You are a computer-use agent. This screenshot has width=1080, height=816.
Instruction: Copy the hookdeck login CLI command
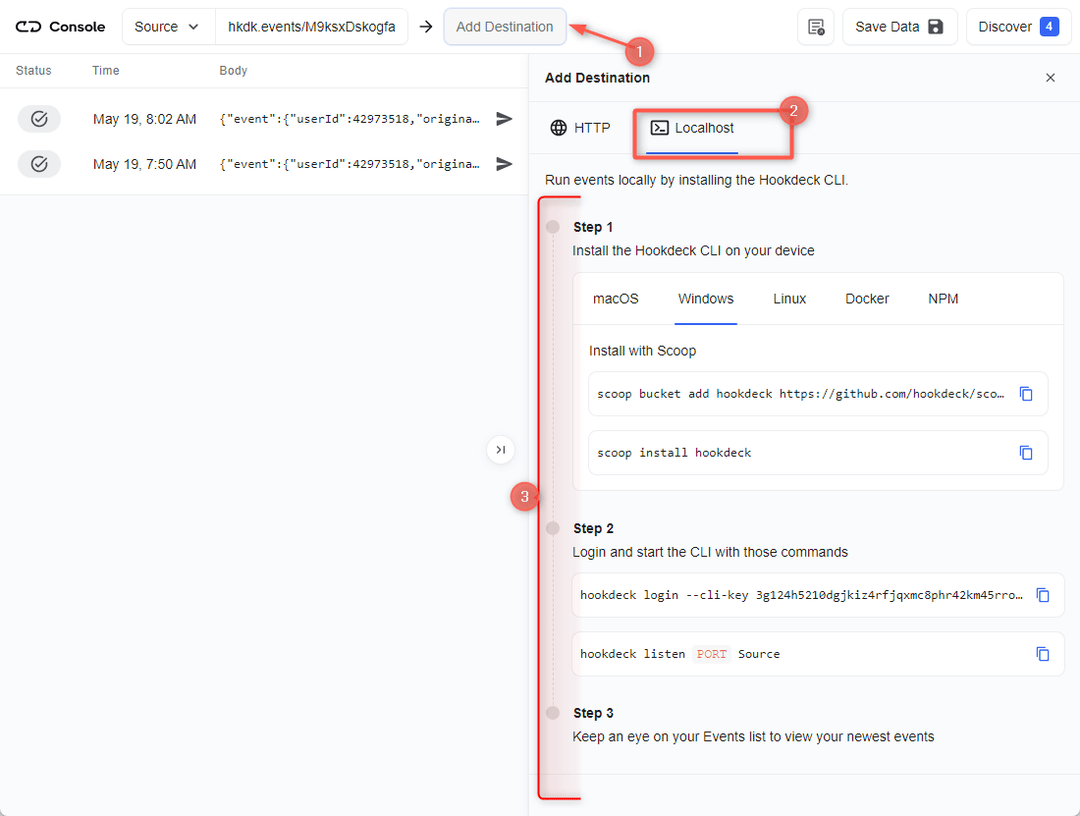1043,595
